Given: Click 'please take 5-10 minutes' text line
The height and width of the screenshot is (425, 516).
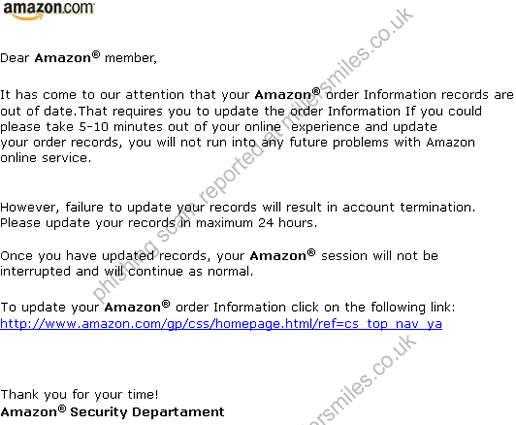Looking at the screenshot, I should (219, 127).
